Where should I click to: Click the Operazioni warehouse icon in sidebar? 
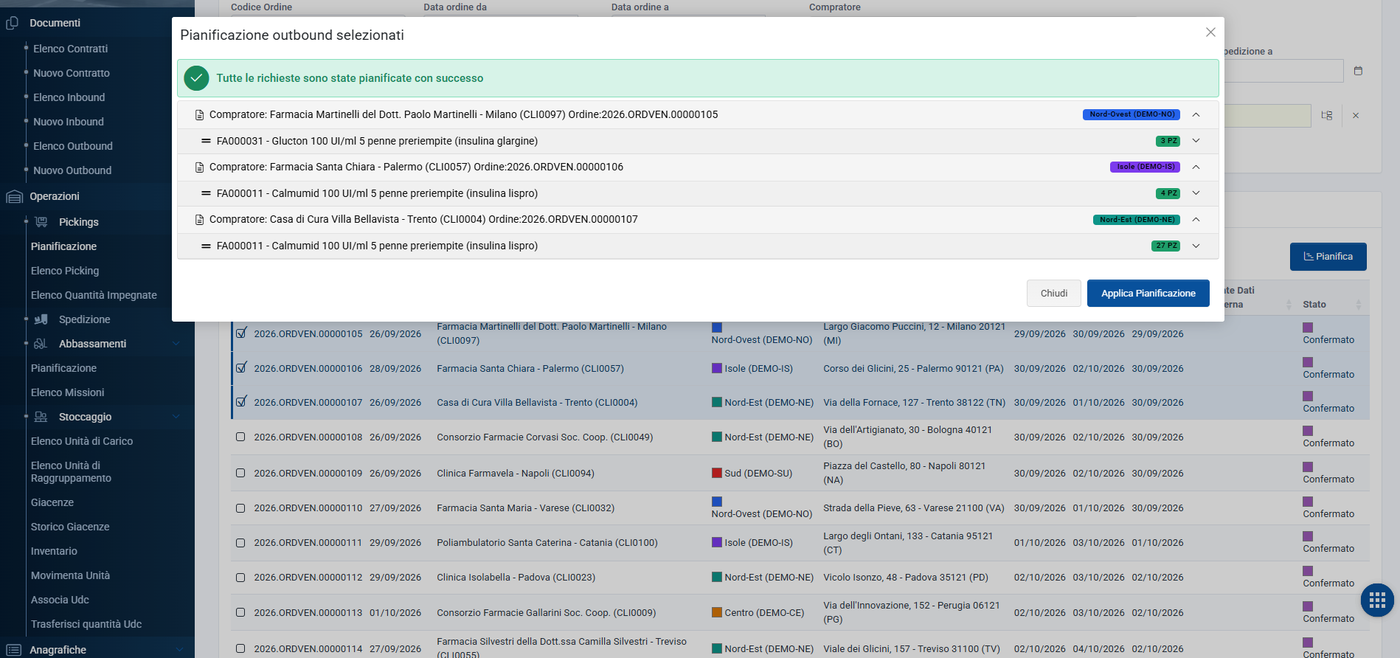click(x=12, y=197)
